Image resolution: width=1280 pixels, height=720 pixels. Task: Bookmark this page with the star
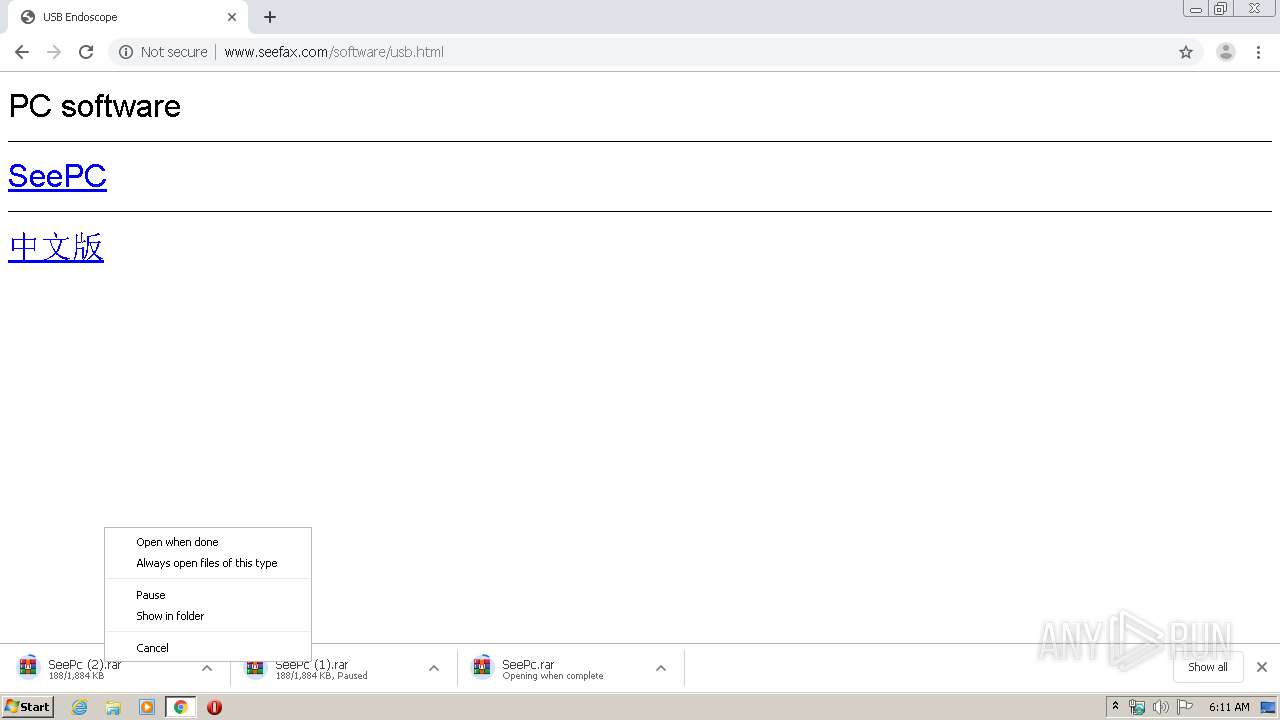pyautogui.click(x=1186, y=52)
